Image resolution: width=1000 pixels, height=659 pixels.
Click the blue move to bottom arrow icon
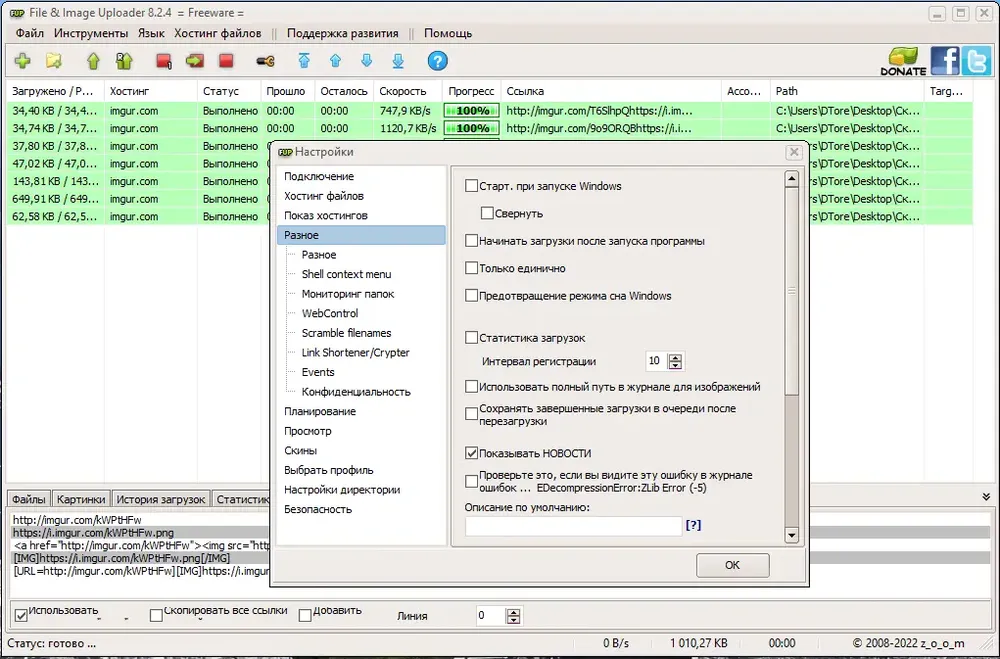coord(398,61)
